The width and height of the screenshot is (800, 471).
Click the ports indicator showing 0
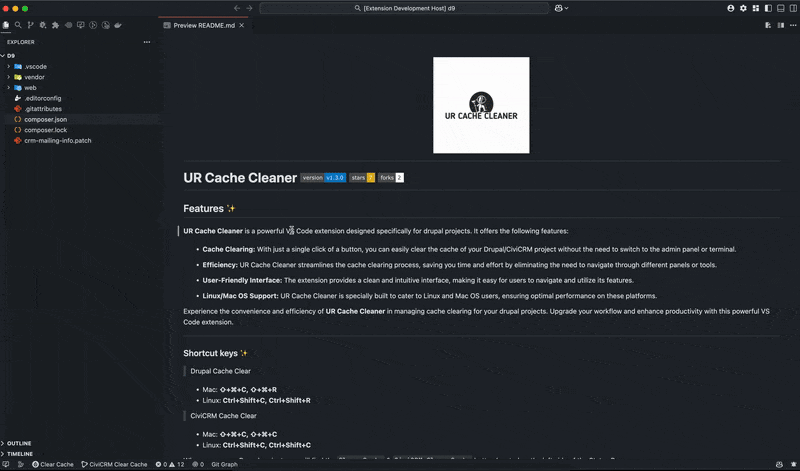(x=198, y=464)
